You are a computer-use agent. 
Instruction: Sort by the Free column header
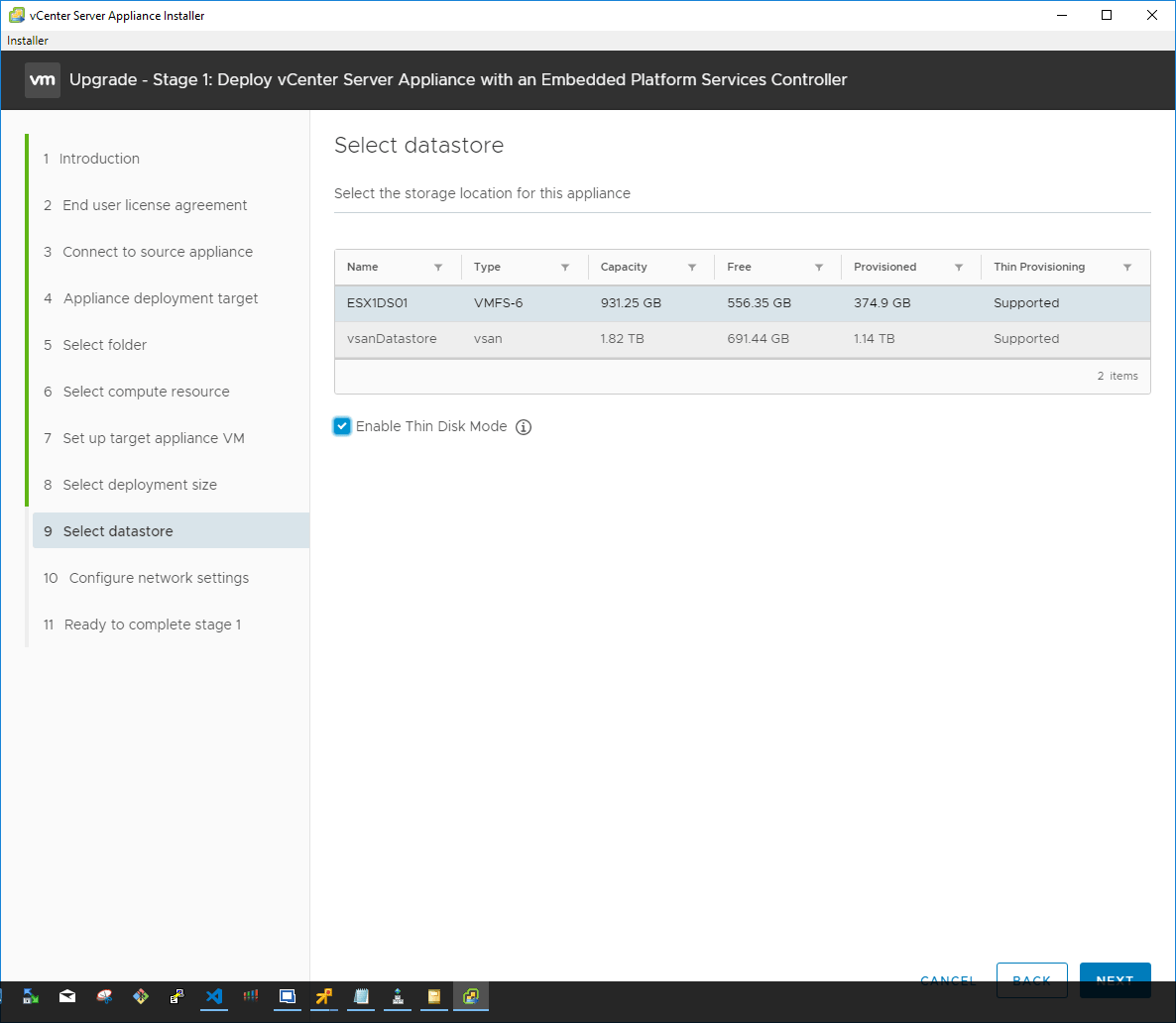point(739,267)
